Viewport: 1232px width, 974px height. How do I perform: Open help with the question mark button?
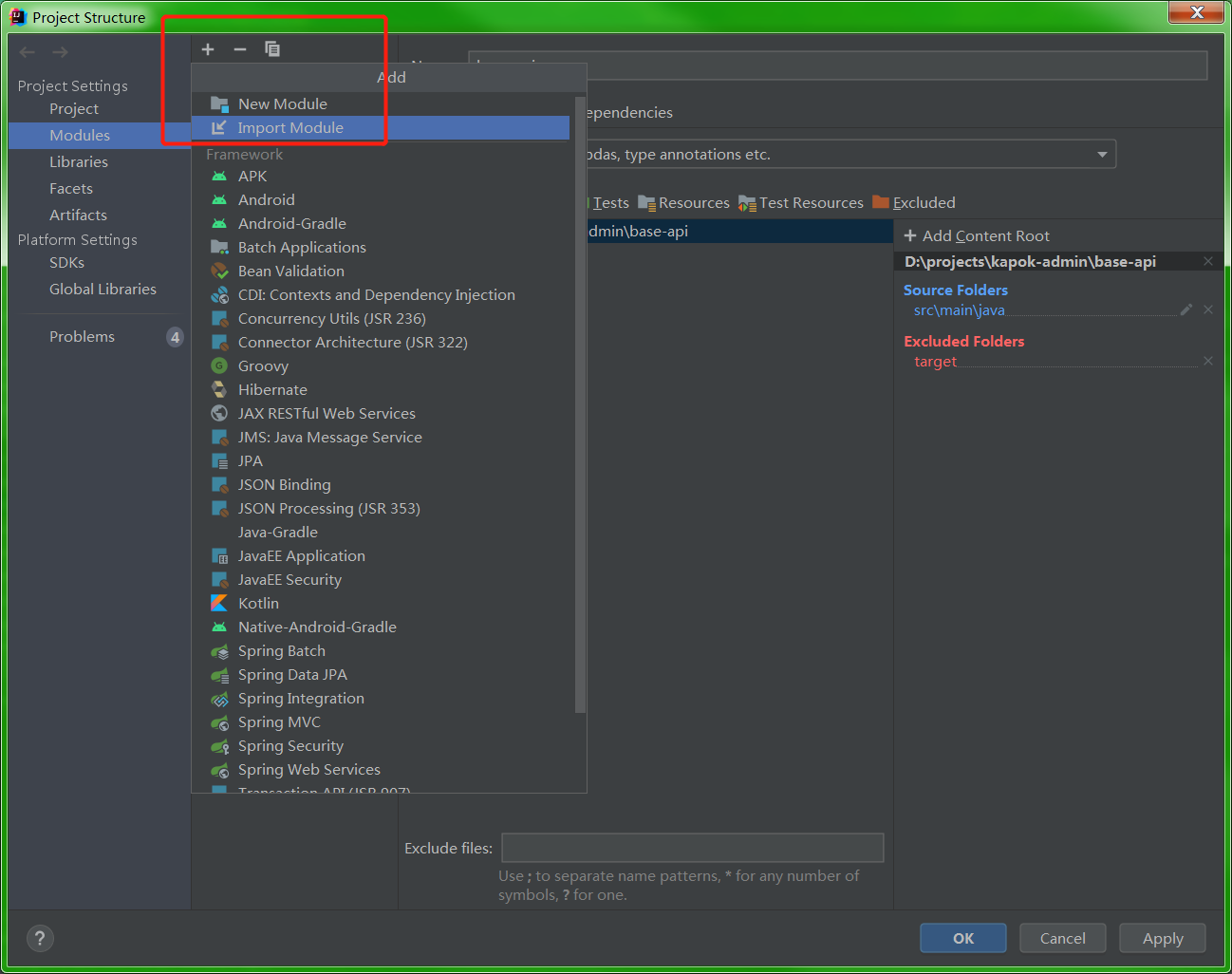tap(40, 939)
